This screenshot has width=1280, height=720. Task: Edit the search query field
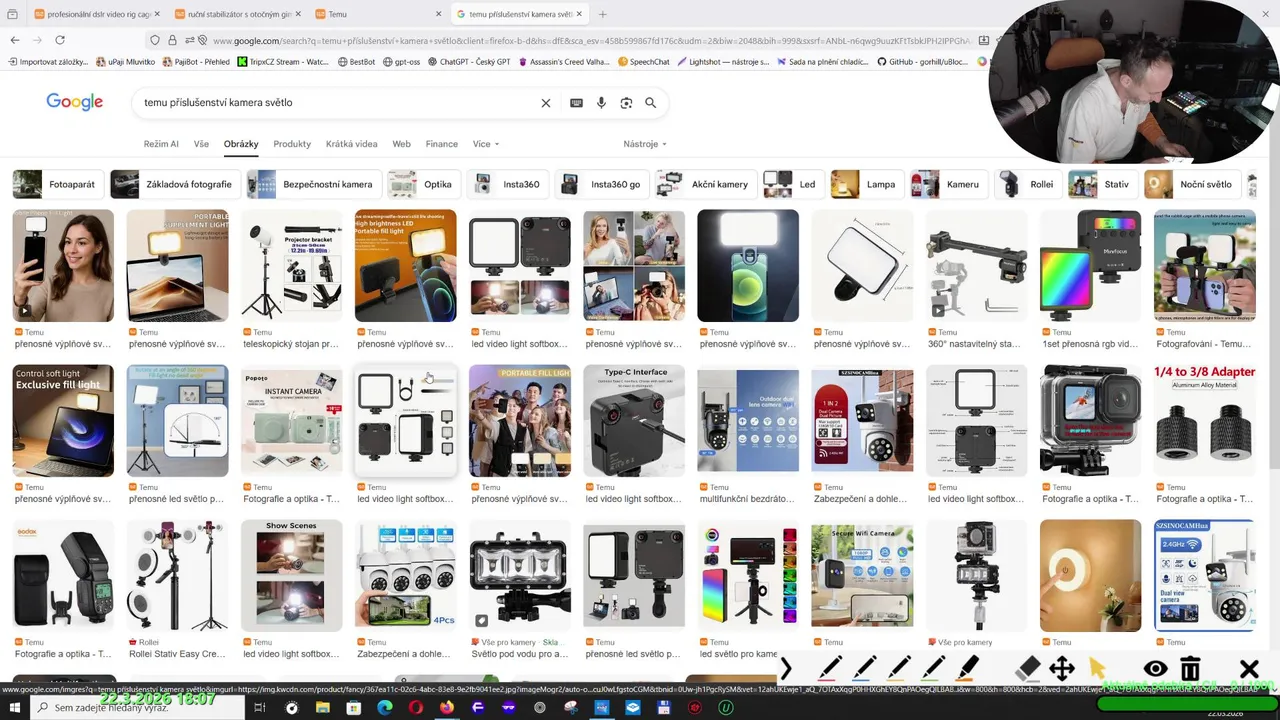[335, 103]
